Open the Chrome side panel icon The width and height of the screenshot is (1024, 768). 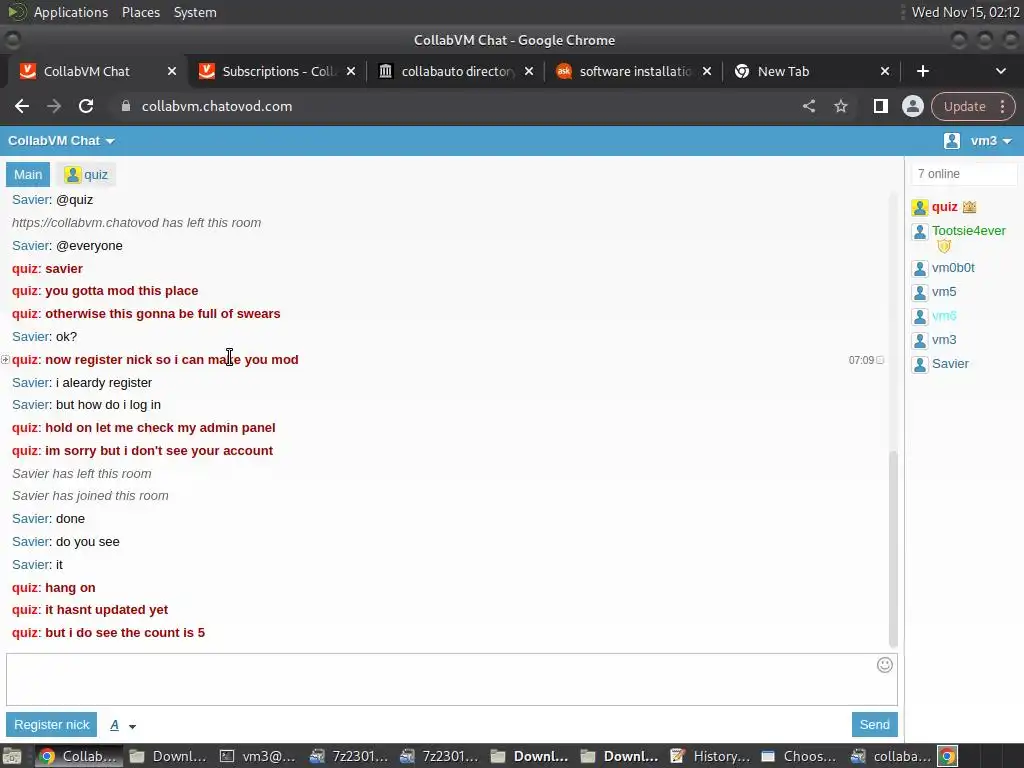tap(880, 106)
